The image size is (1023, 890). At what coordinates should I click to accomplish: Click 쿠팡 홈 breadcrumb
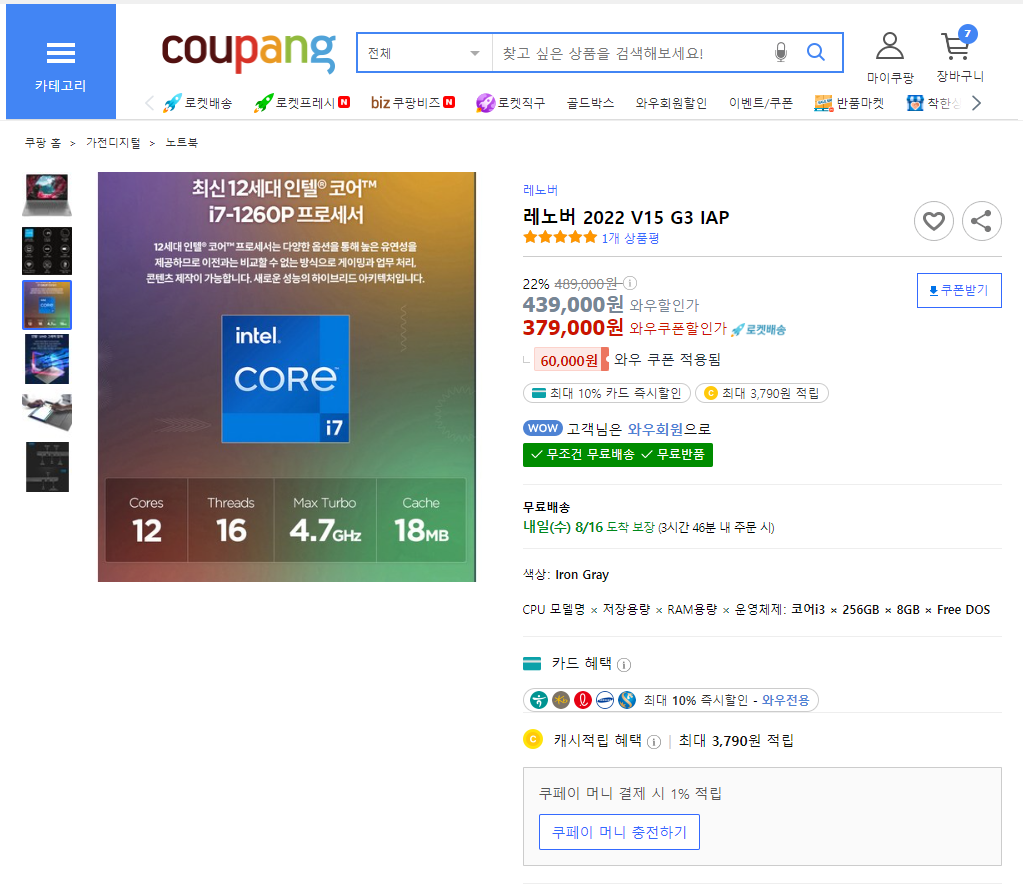pyautogui.click(x=42, y=143)
